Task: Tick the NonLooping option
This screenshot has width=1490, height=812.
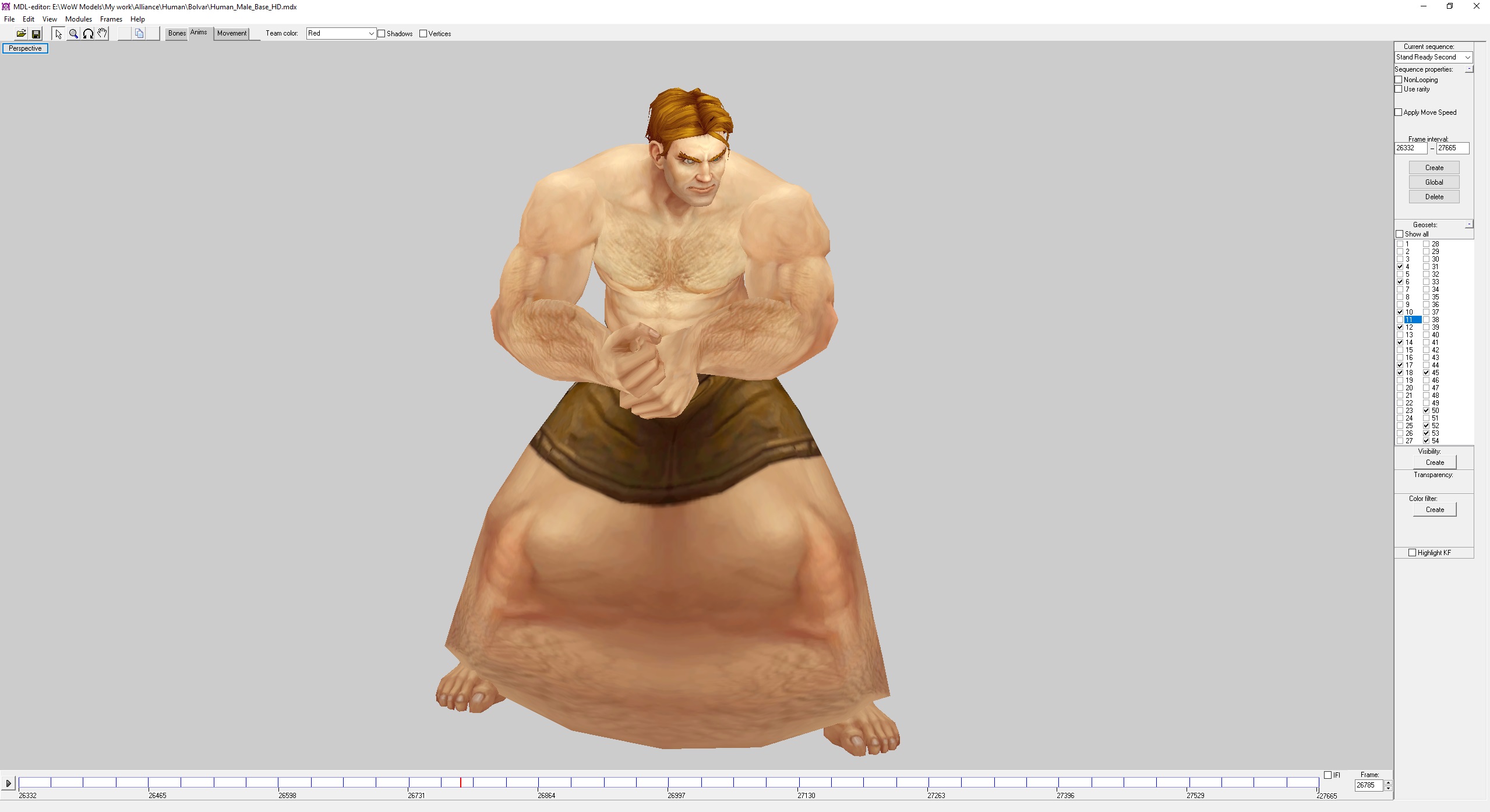Action: coord(1399,80)
